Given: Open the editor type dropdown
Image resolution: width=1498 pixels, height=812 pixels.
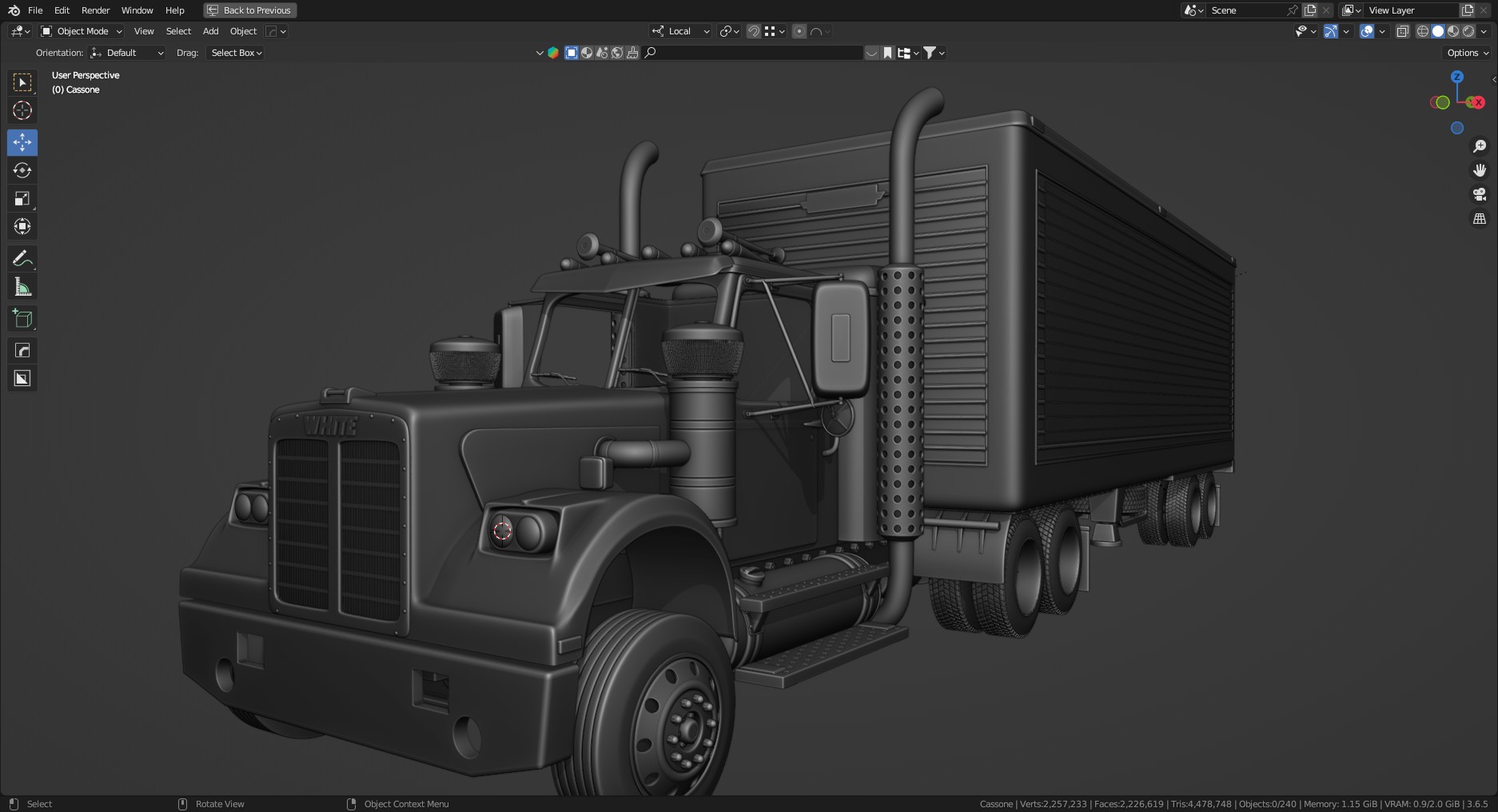Looking at the screenshot, I should 20,31.
